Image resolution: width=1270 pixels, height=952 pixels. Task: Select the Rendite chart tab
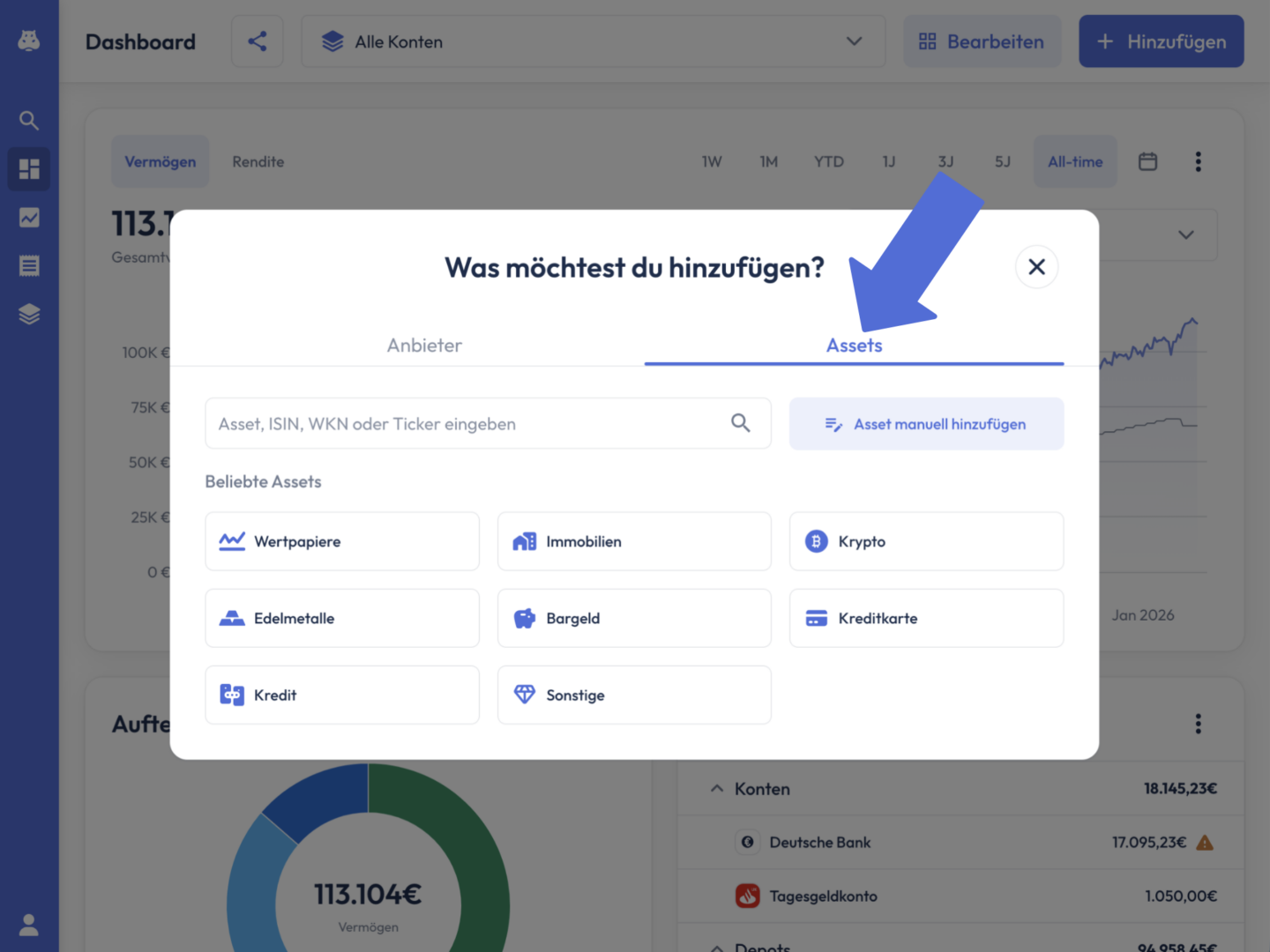coord(258,161)
